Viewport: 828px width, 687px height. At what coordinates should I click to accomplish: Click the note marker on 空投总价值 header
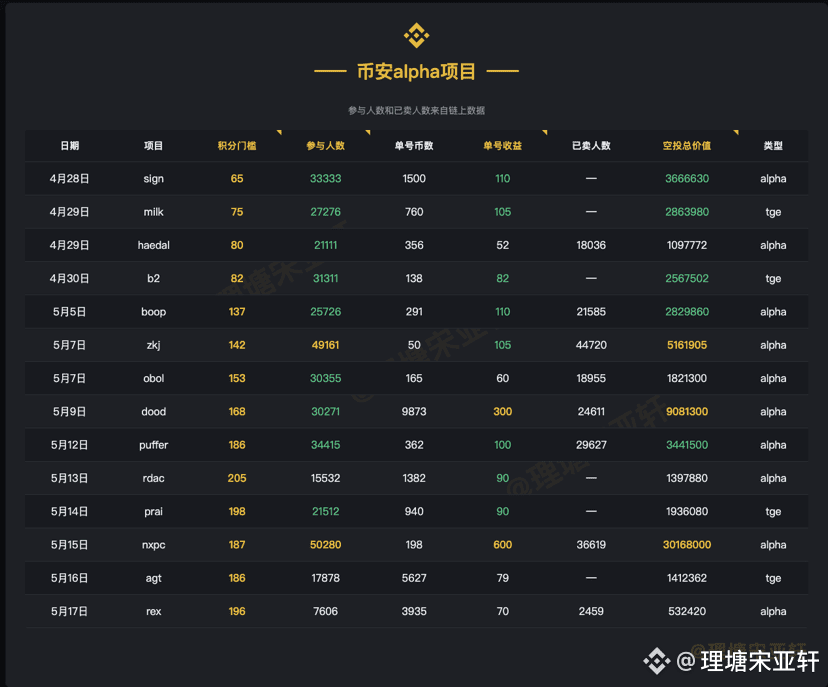(x=736, y=132)
